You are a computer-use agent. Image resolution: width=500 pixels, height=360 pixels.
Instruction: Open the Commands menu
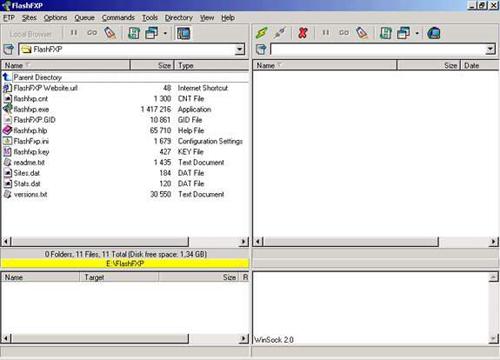(x=118, y=18)
